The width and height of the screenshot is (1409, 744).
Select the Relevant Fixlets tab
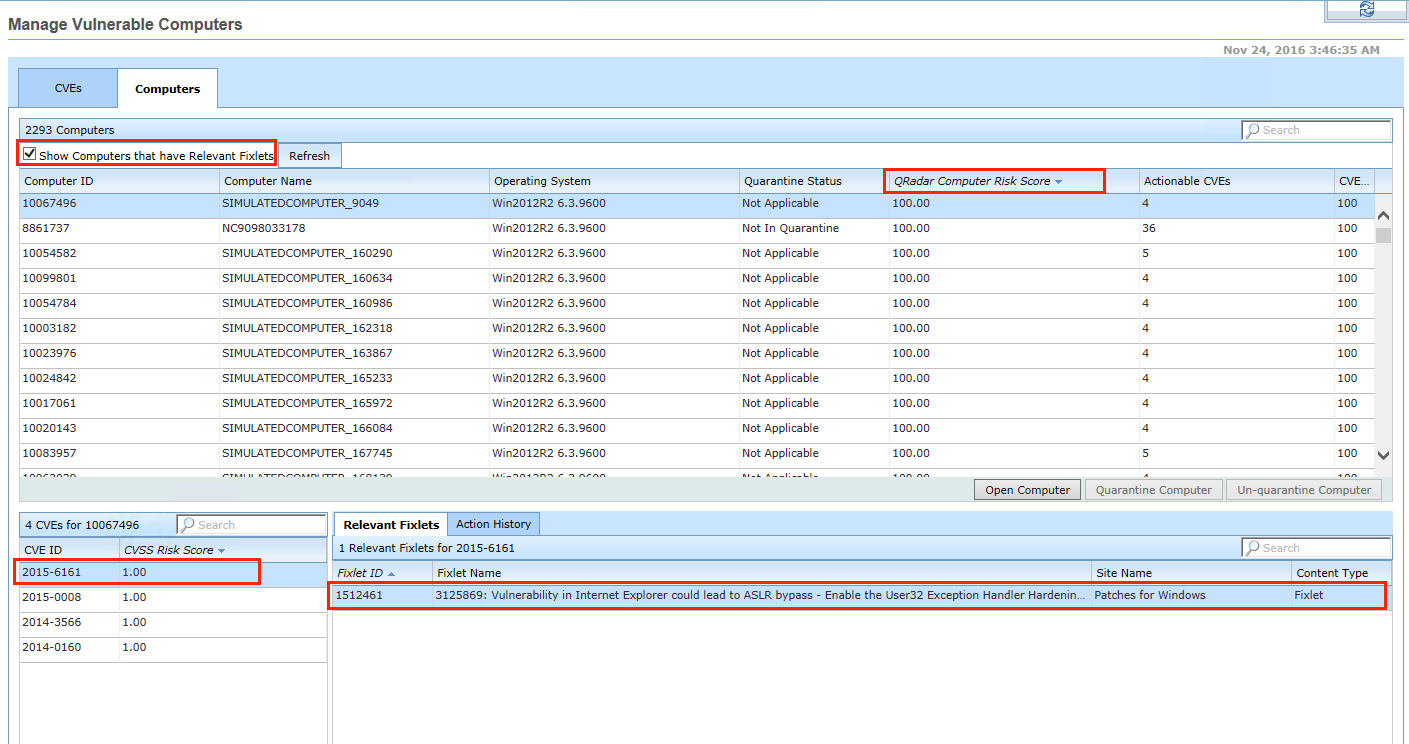pos(391,524)
